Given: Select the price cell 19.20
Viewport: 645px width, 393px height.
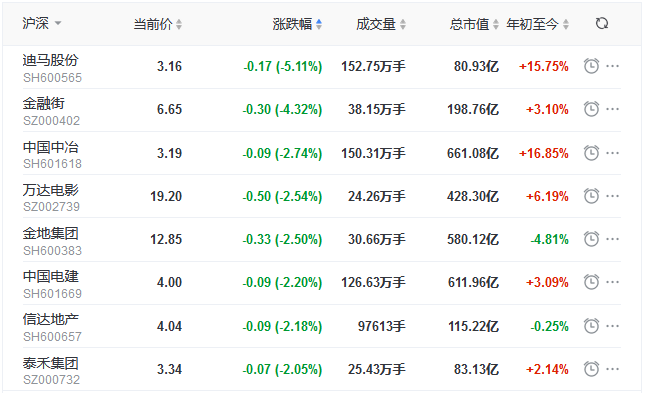Looking at the screenshot, I should pos(166,196).
